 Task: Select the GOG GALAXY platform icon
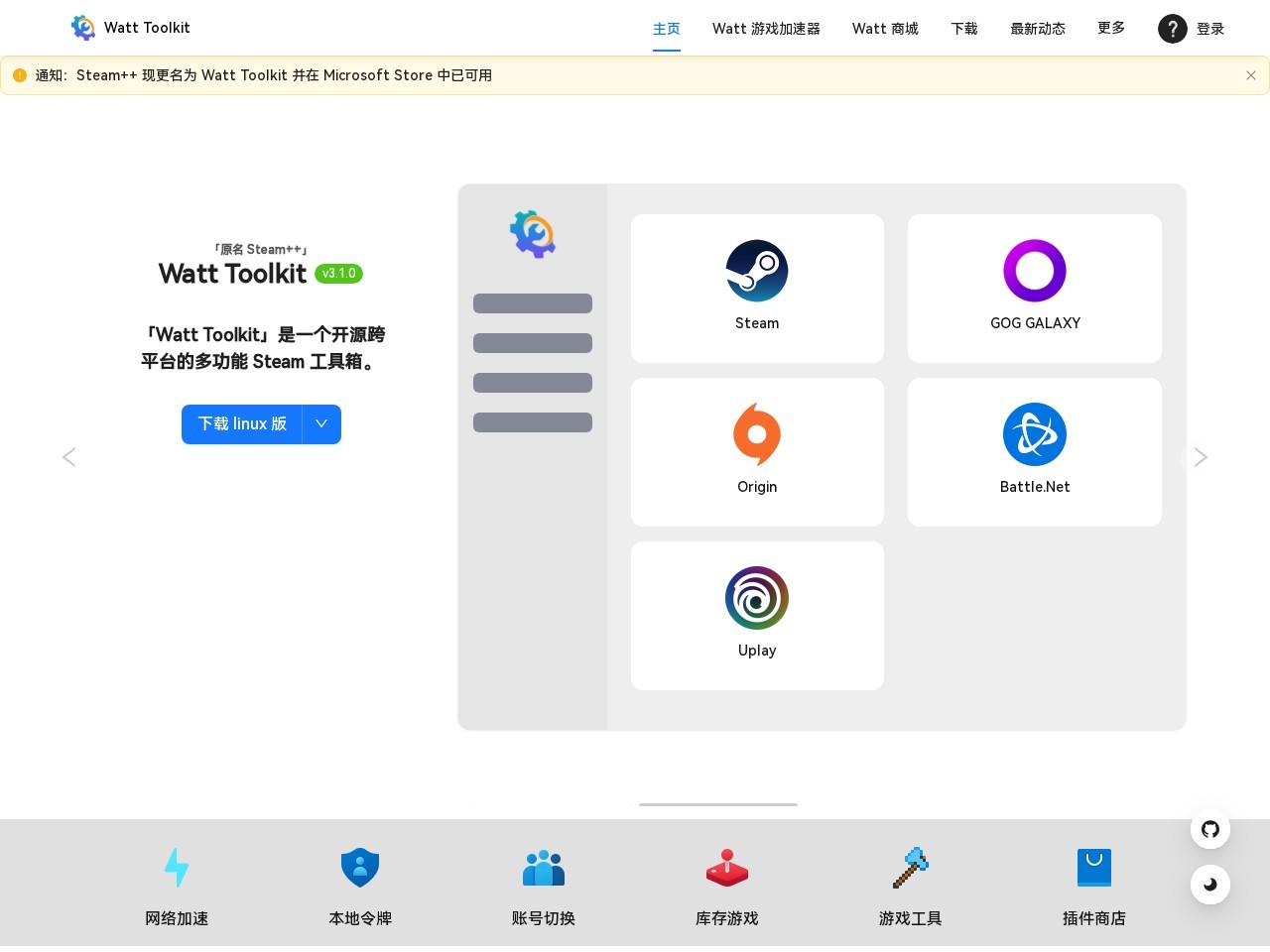click(1035, 271)
